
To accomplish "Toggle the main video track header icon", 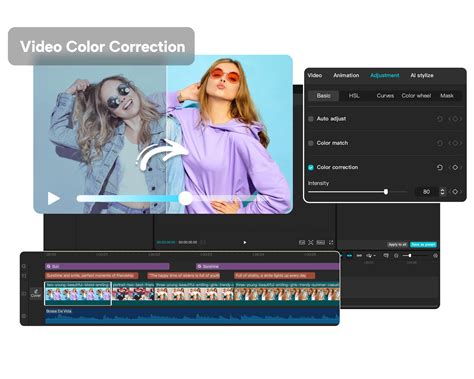I will coord(24,294).
